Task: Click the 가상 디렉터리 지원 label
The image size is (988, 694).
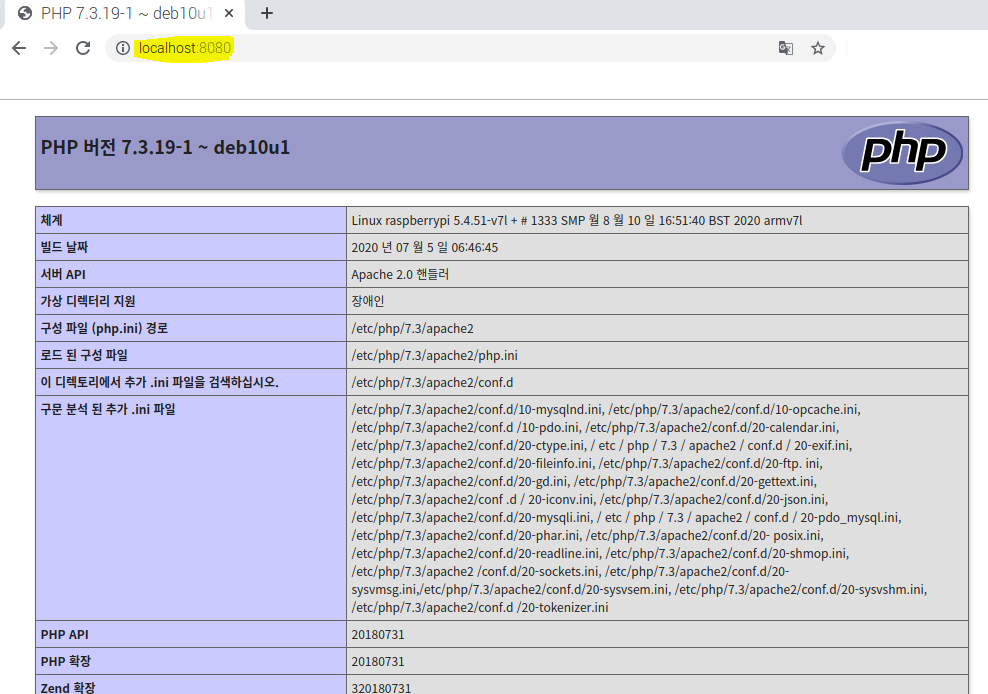Action: (88, 301)
